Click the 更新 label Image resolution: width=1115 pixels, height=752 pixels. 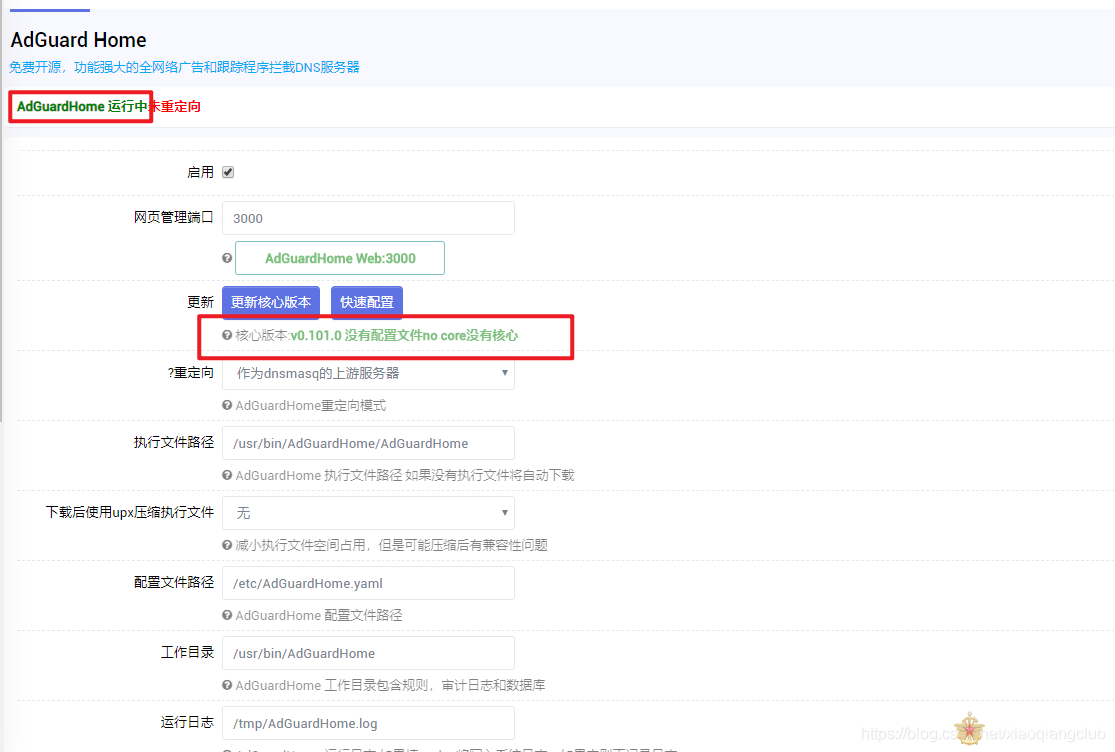[x=200, y=302]
